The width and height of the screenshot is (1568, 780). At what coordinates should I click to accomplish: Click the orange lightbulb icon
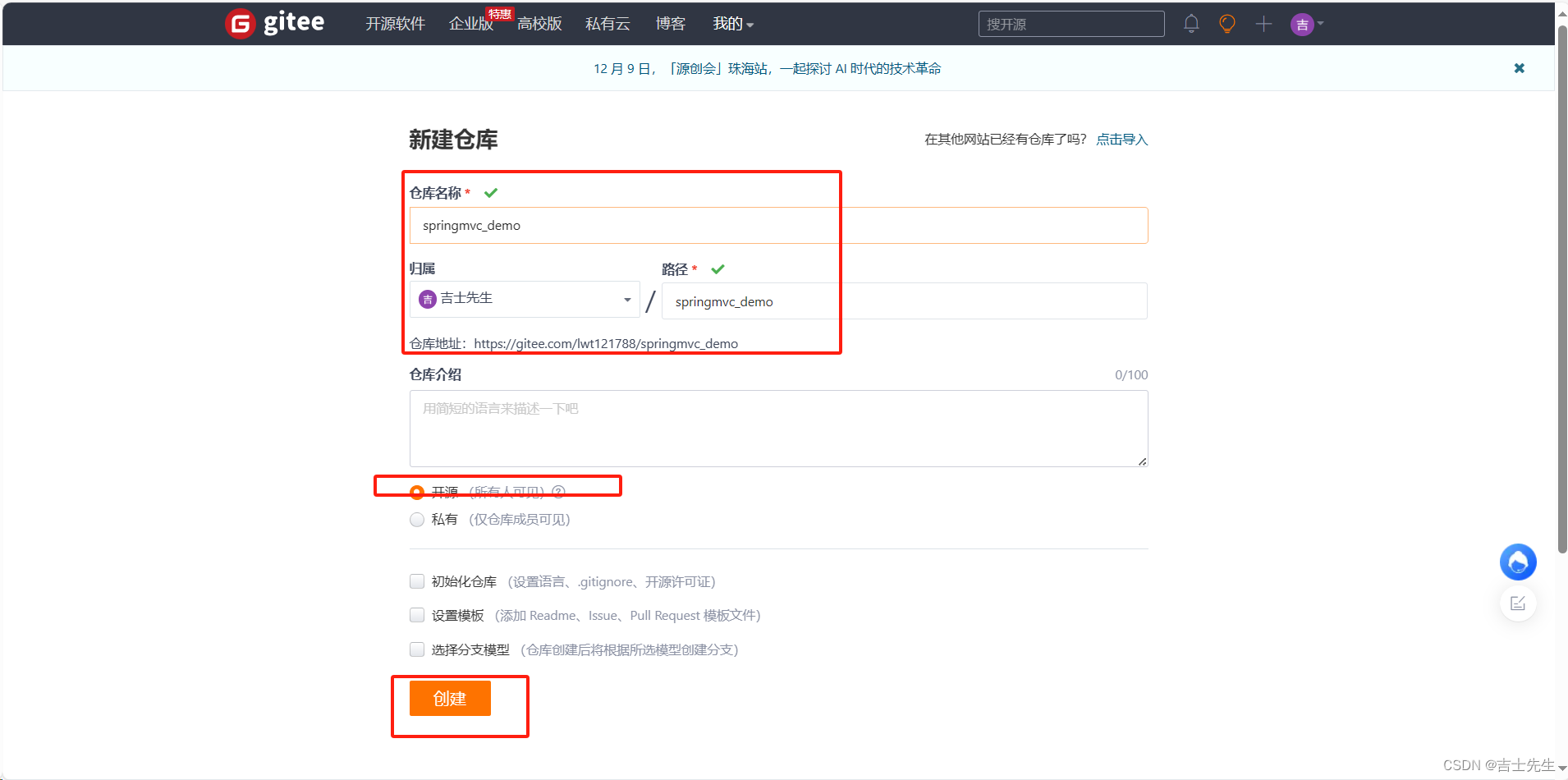1227,24
